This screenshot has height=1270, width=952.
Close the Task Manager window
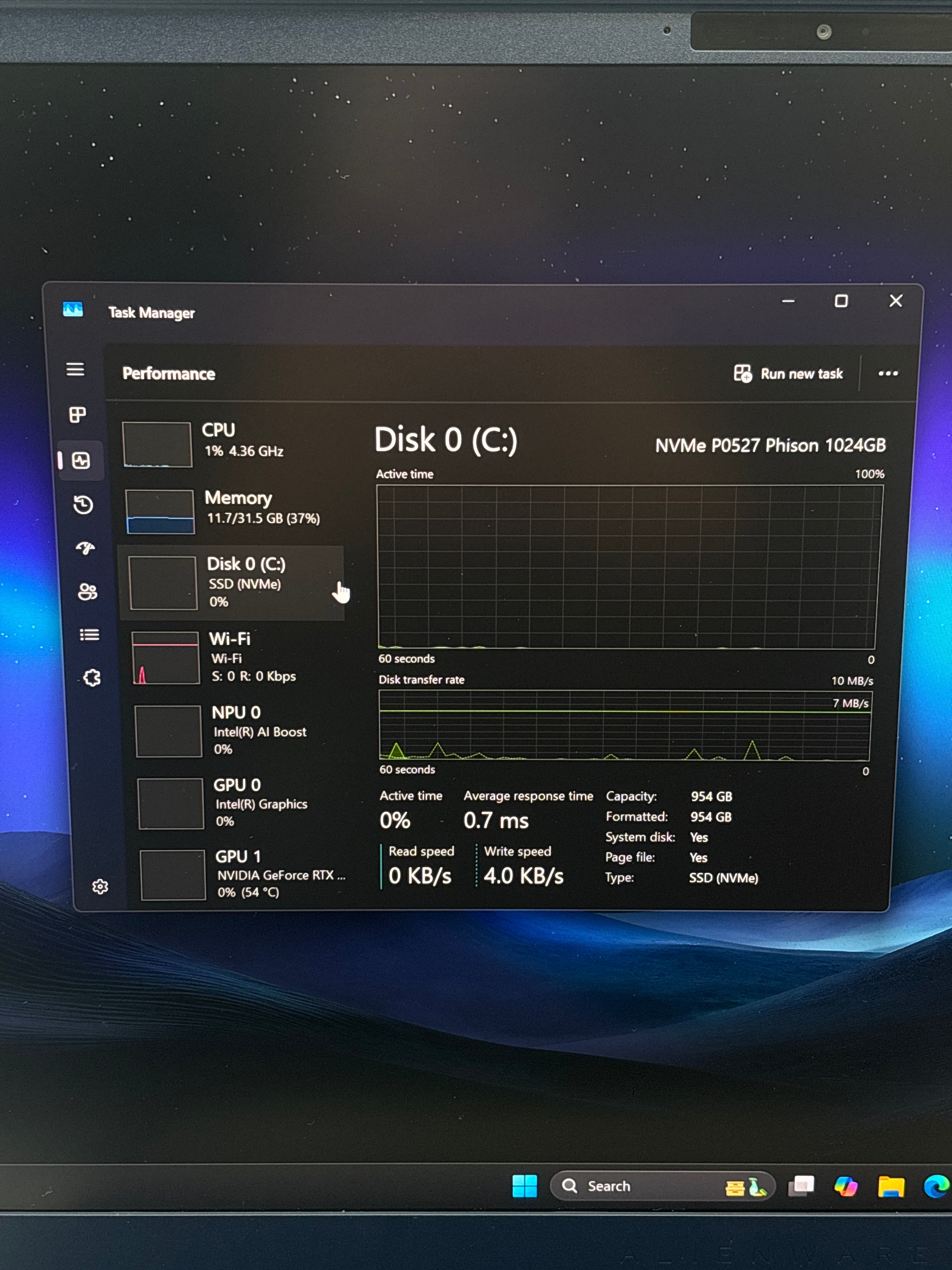[896, 301]
